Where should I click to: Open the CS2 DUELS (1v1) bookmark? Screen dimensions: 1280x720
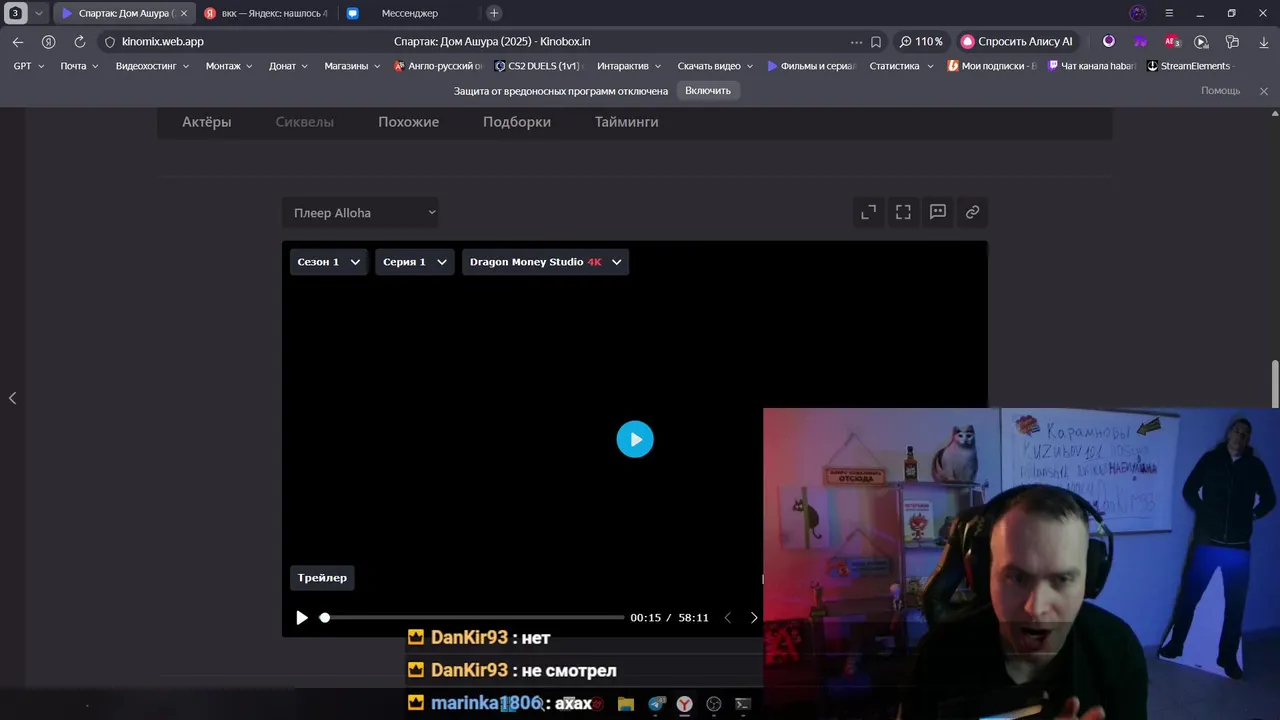pos(538,66)
